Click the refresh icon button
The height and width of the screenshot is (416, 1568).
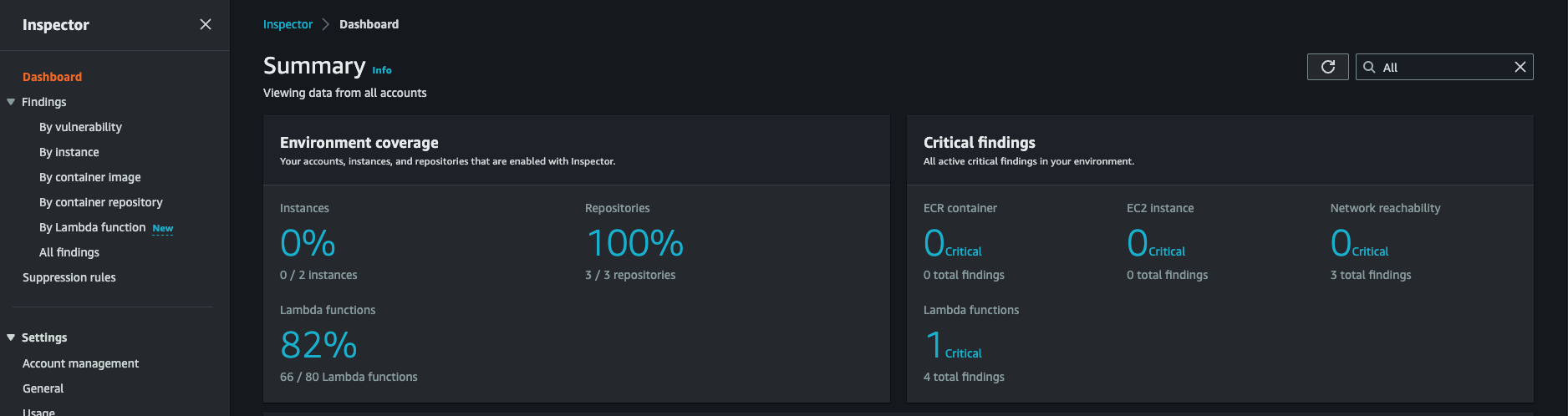click(x=1327, y=67)
